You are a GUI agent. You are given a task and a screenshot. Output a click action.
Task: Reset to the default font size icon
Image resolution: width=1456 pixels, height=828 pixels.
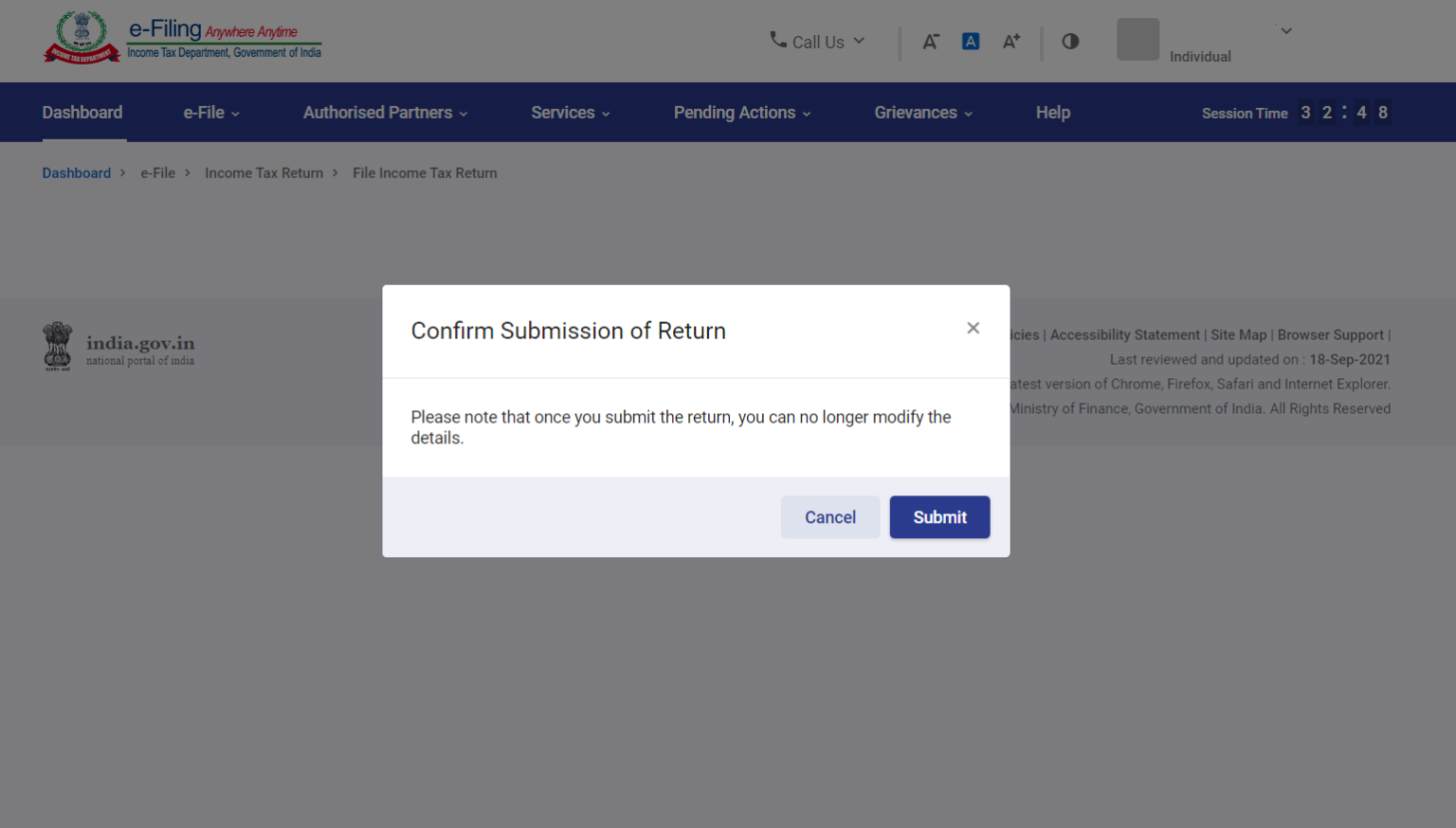971,42
